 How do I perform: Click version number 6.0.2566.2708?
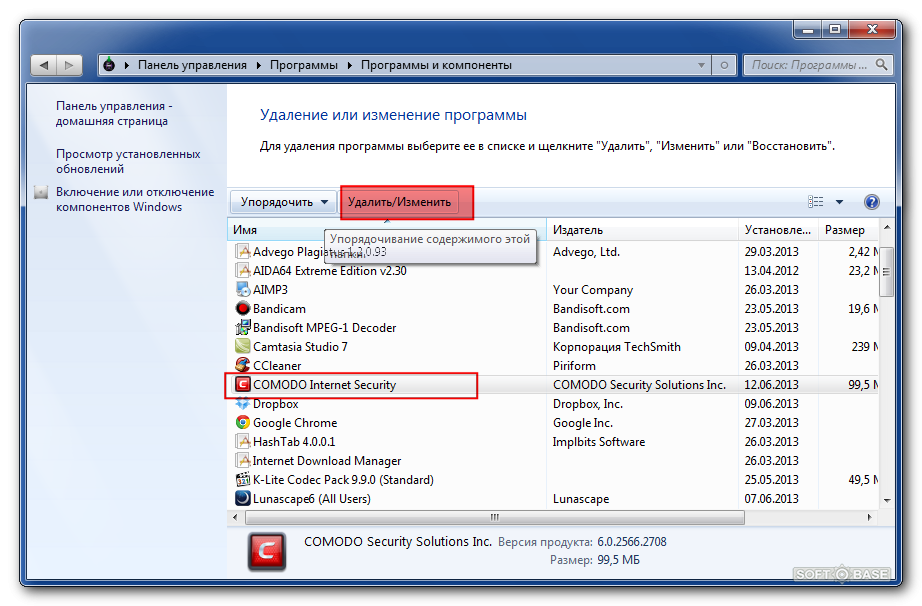coord(632,541)
